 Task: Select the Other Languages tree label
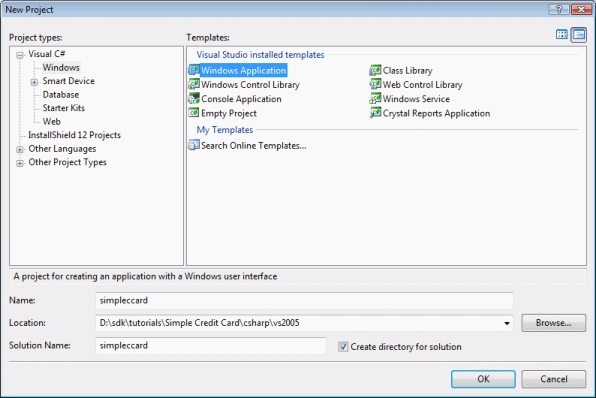[62, 149]
